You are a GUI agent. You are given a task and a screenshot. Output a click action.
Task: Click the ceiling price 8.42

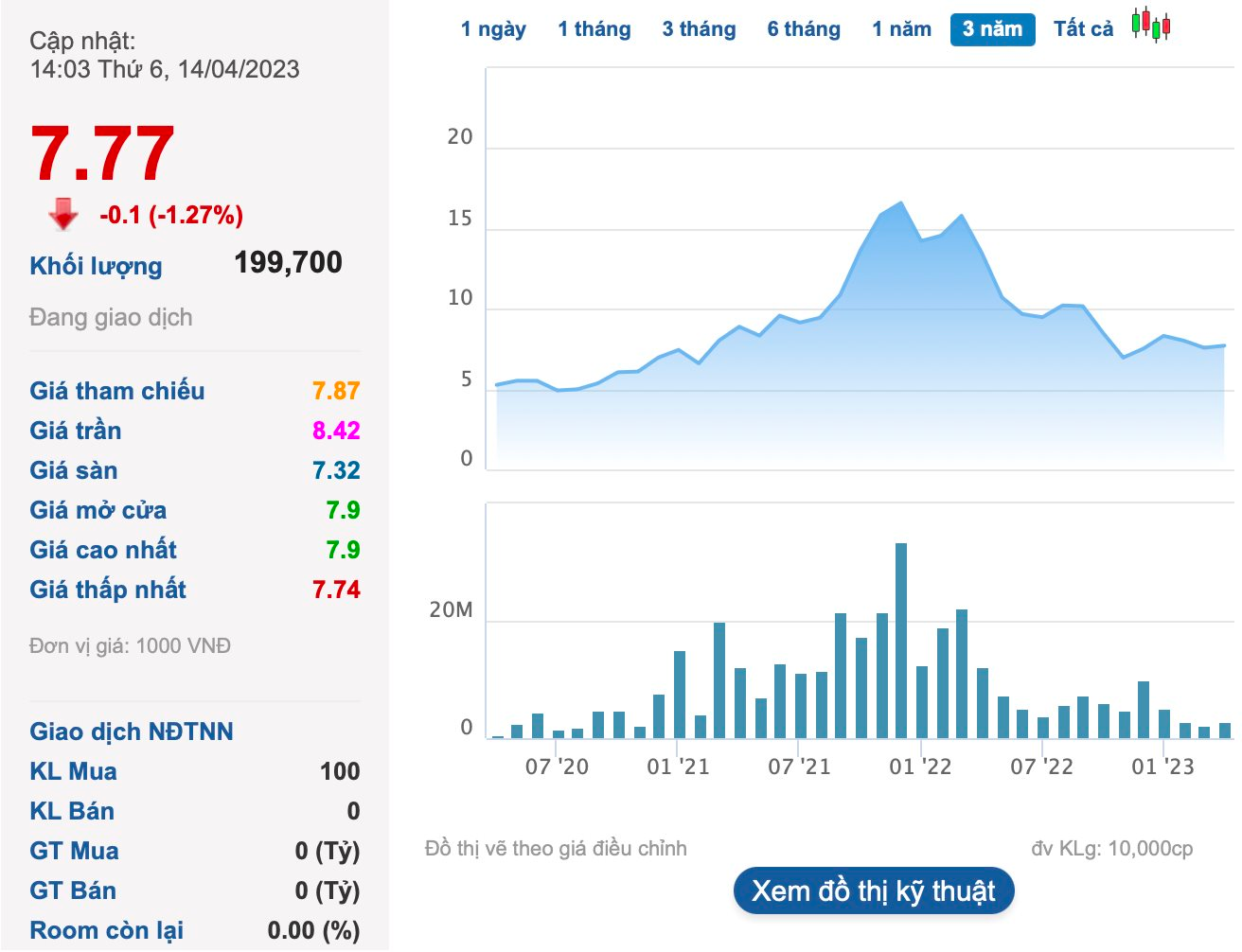click(336, 431)
